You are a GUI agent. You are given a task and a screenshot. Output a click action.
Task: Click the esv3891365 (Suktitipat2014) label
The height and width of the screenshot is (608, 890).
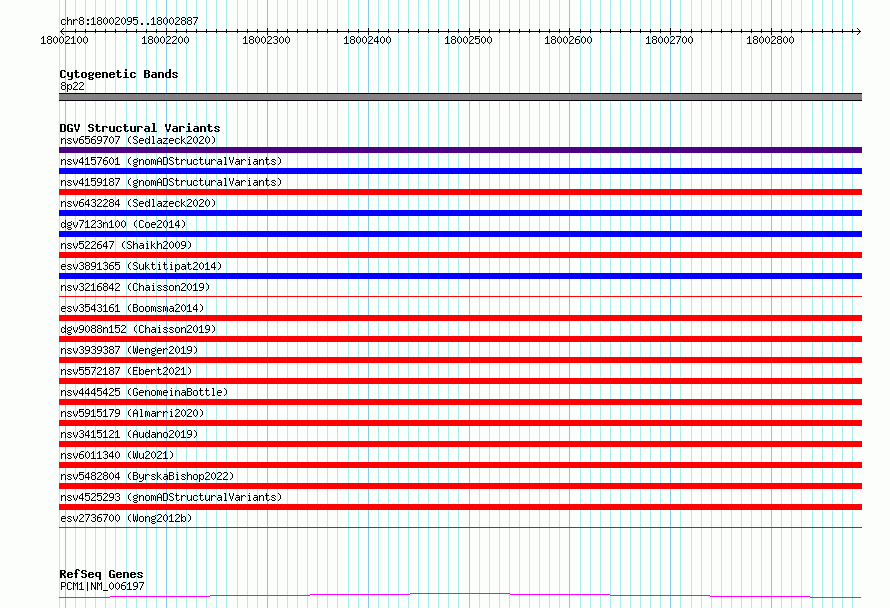(x=141, y=266)
